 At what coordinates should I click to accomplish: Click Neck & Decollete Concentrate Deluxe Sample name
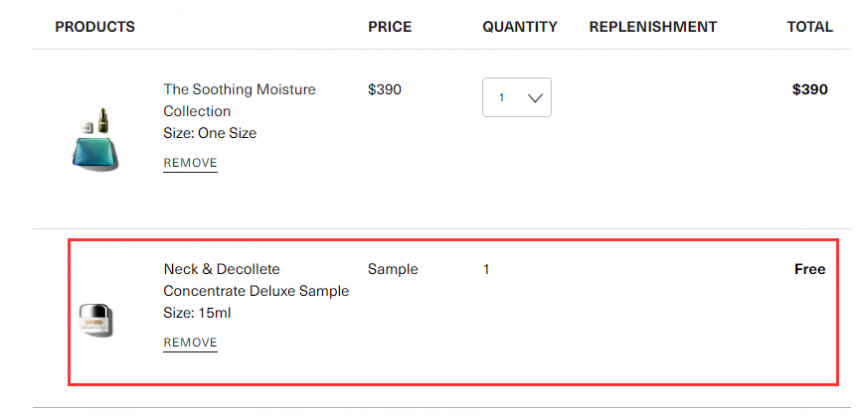pyautogui.click(x=256, y=280)
